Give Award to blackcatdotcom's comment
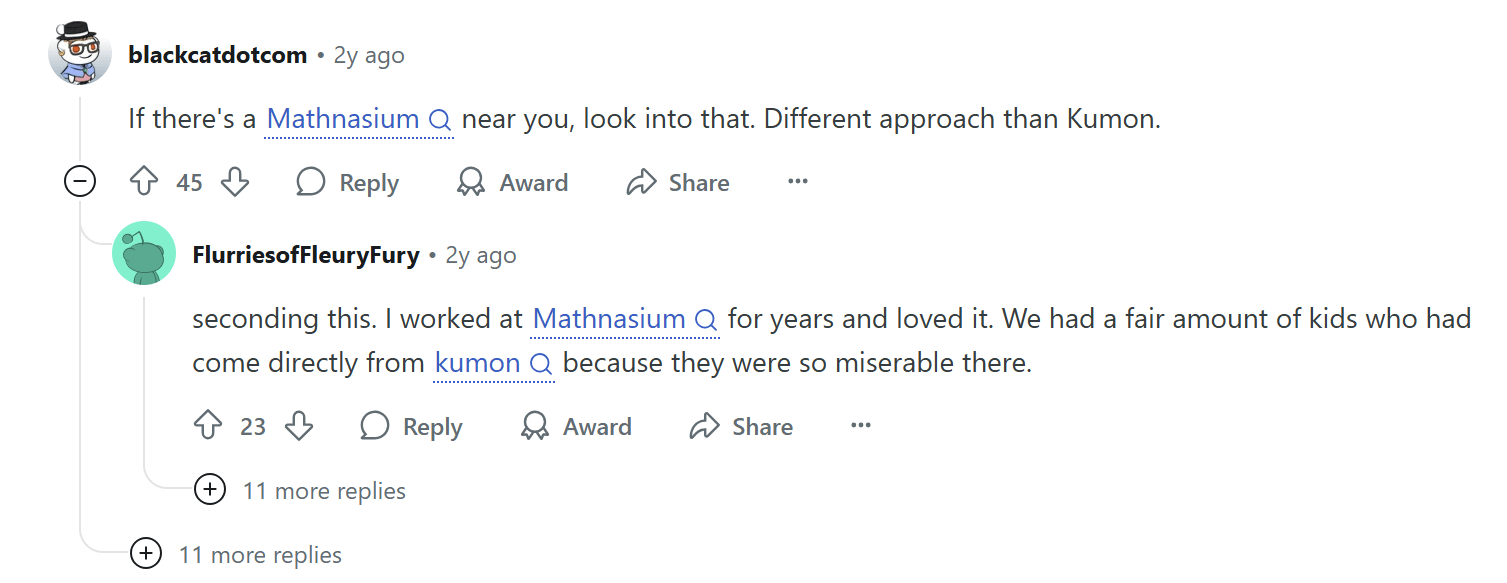 512,182
